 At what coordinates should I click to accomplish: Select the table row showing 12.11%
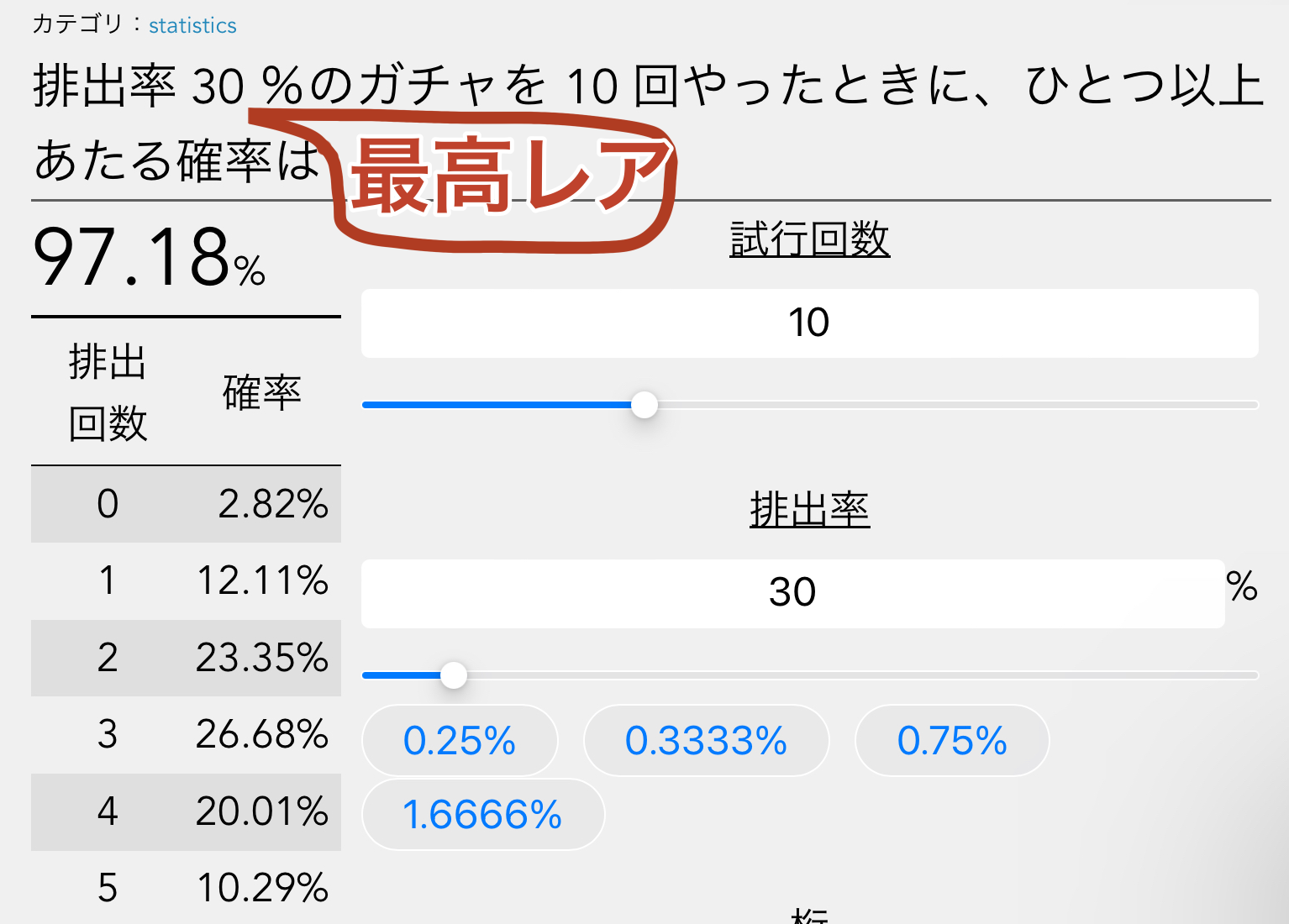[x=186, y=581]
